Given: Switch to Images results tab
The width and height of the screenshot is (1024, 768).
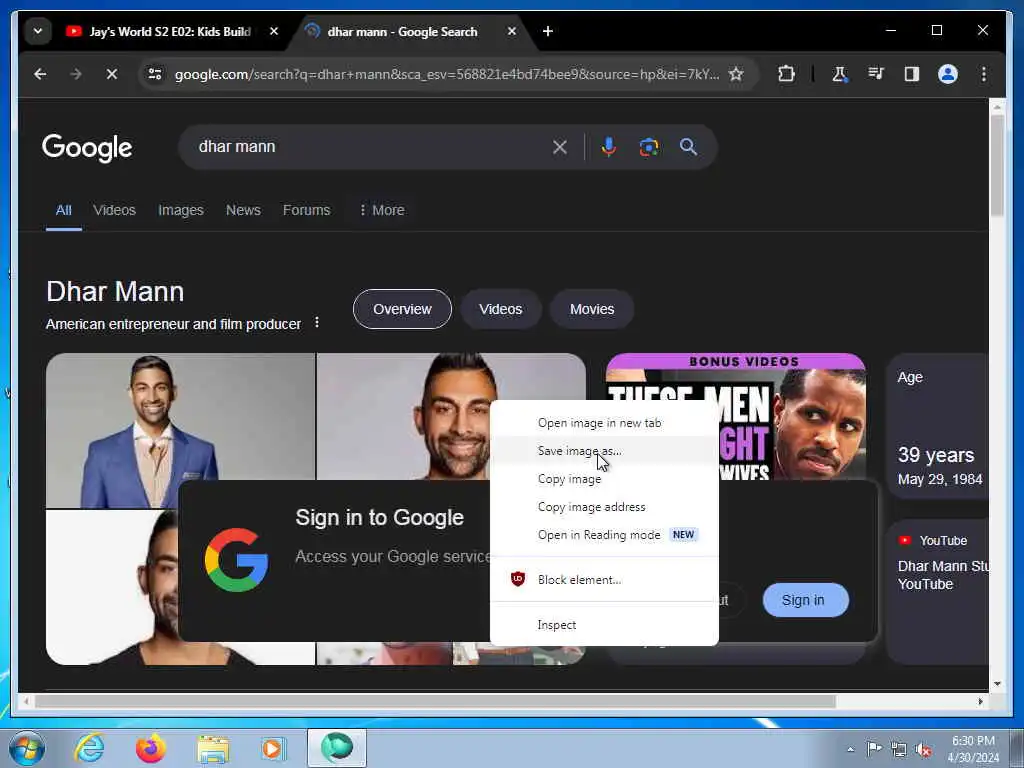Looking at the screenshot, I should [181, 210].
